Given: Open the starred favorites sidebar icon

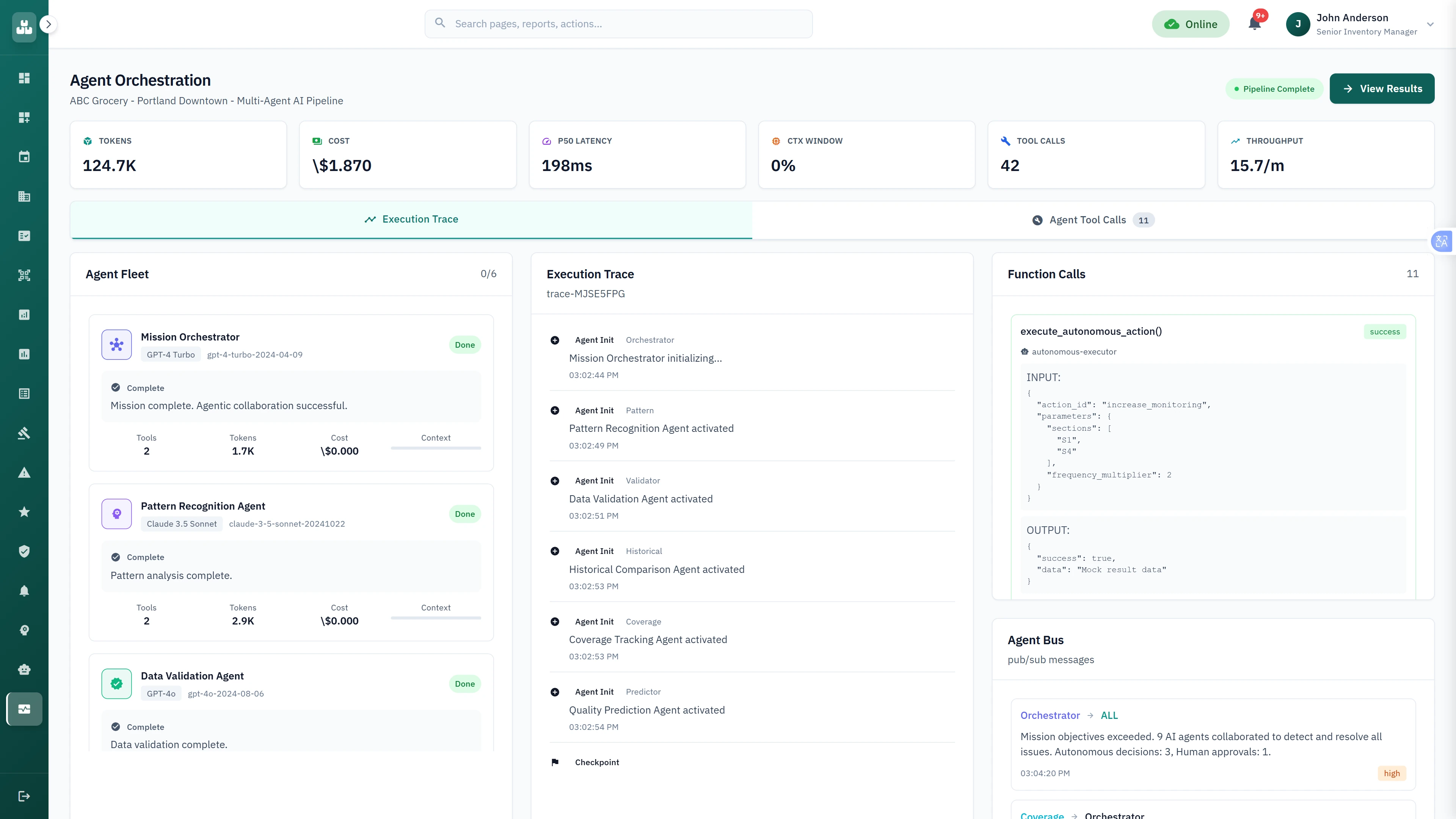Looking at the screenshot, I should coord(24,512).
